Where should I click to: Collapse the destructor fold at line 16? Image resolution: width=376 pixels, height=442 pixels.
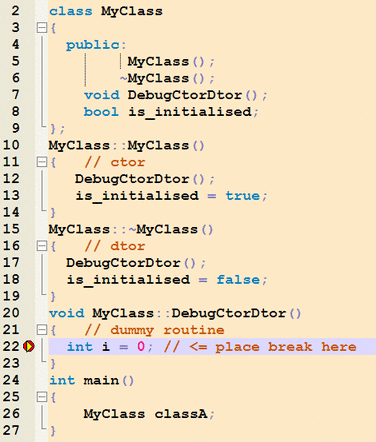pyautogui.click(x=42, y=246)
